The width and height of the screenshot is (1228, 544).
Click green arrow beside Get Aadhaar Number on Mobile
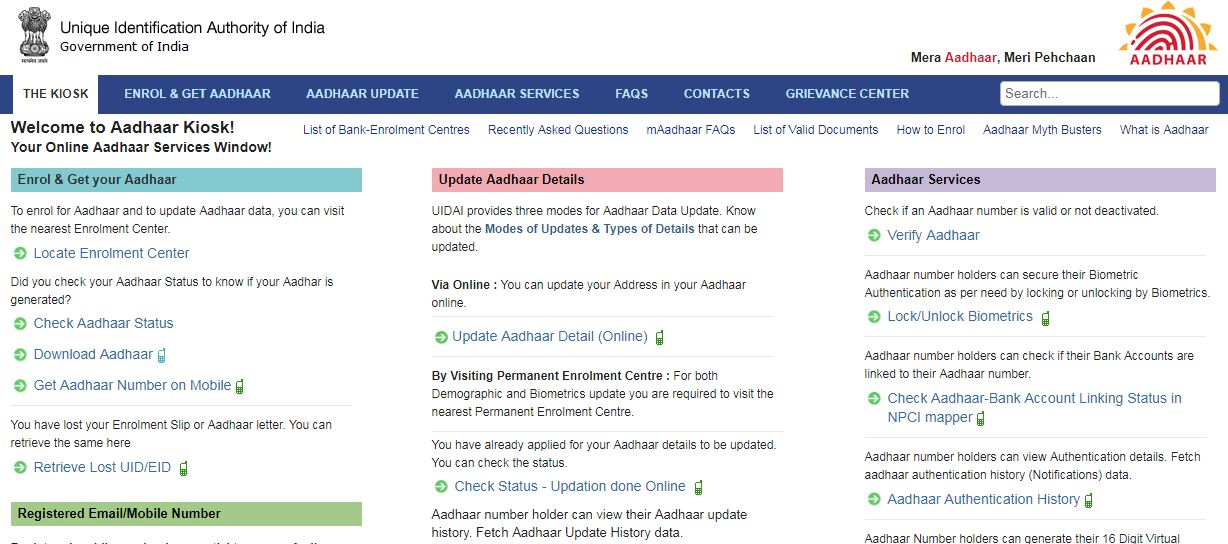point(20,386)
